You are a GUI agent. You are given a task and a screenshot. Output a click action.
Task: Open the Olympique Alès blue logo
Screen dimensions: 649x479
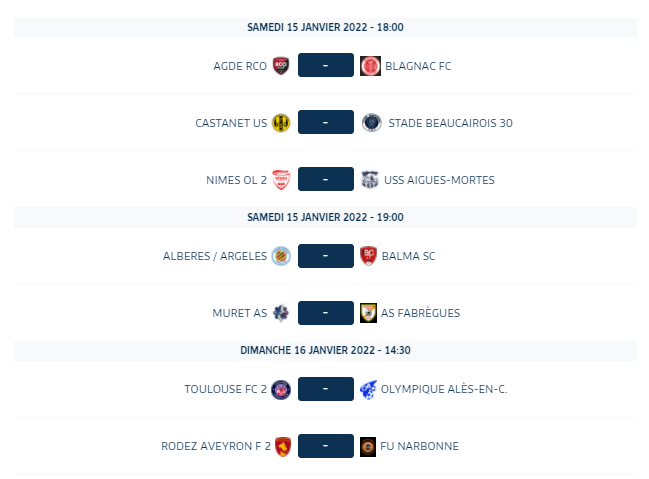pos(368,389)
